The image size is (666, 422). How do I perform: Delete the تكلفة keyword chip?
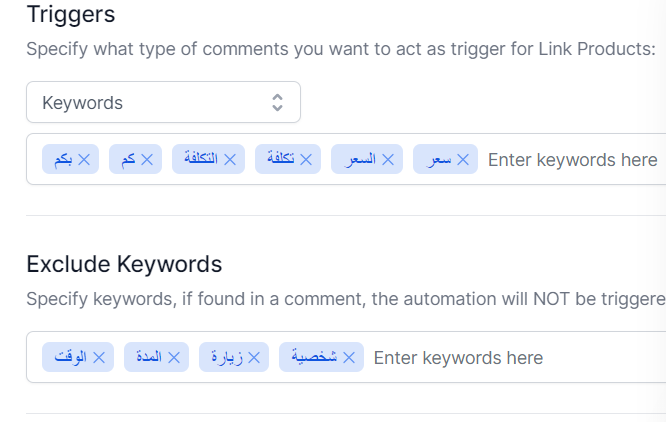click(x=306, y=160)
